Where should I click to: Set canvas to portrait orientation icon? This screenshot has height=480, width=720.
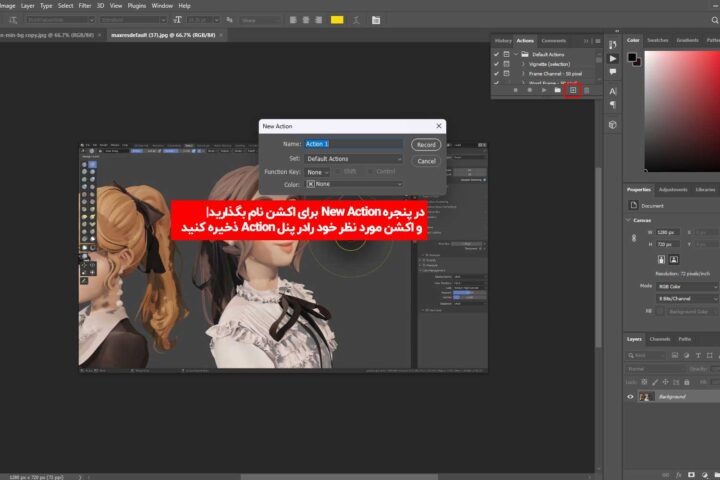click(661, 260)
